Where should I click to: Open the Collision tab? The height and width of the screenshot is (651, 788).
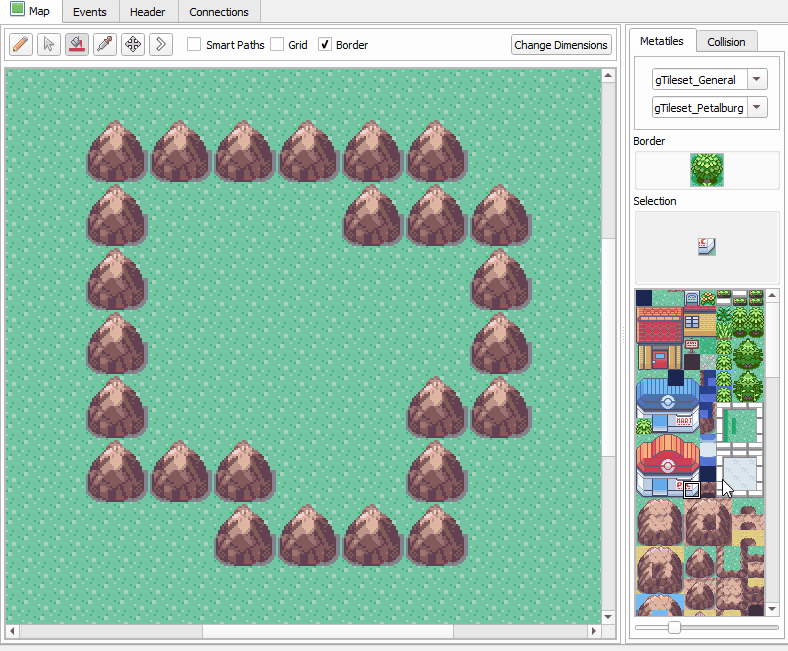726,42
